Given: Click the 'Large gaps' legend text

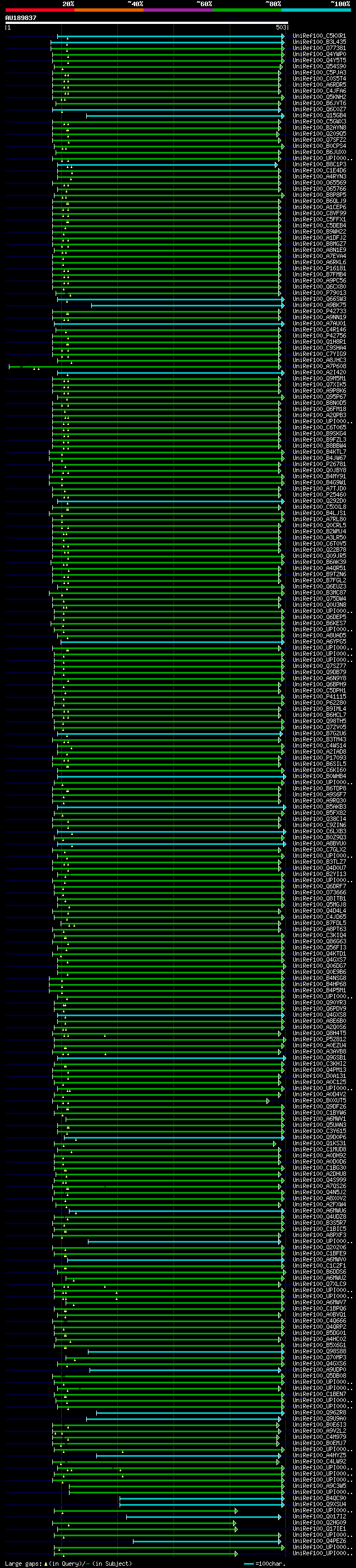Looking at the screenshot, I should click(24, 1564).
